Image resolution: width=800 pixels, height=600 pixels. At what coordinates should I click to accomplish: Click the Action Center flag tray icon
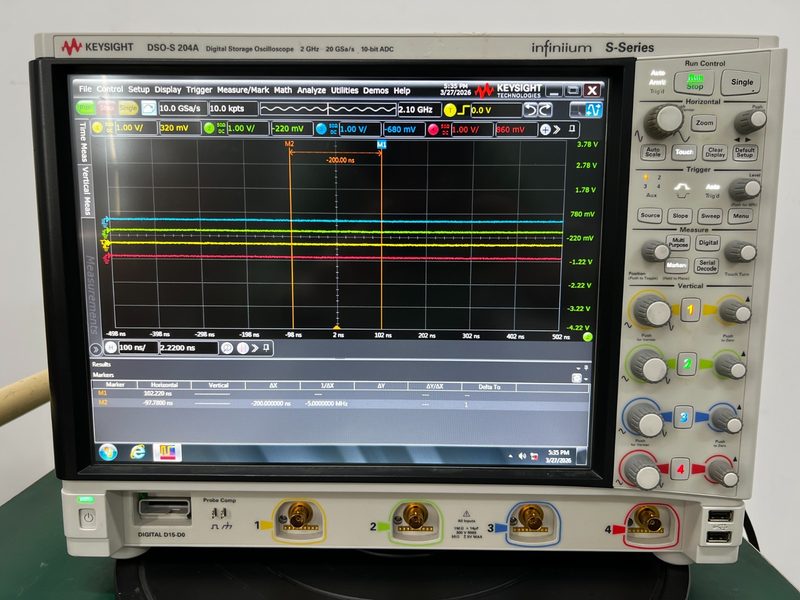534,456
